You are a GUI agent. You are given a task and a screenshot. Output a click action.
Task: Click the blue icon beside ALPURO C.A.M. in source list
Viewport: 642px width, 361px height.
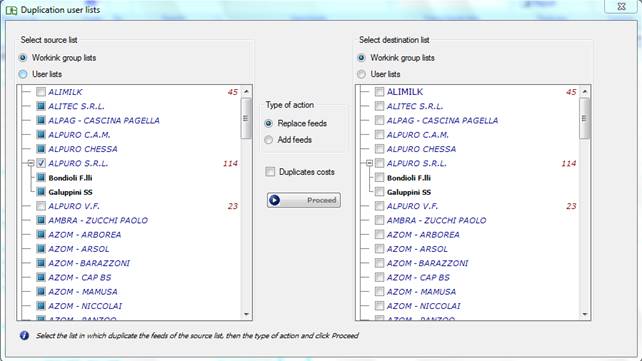41,135
